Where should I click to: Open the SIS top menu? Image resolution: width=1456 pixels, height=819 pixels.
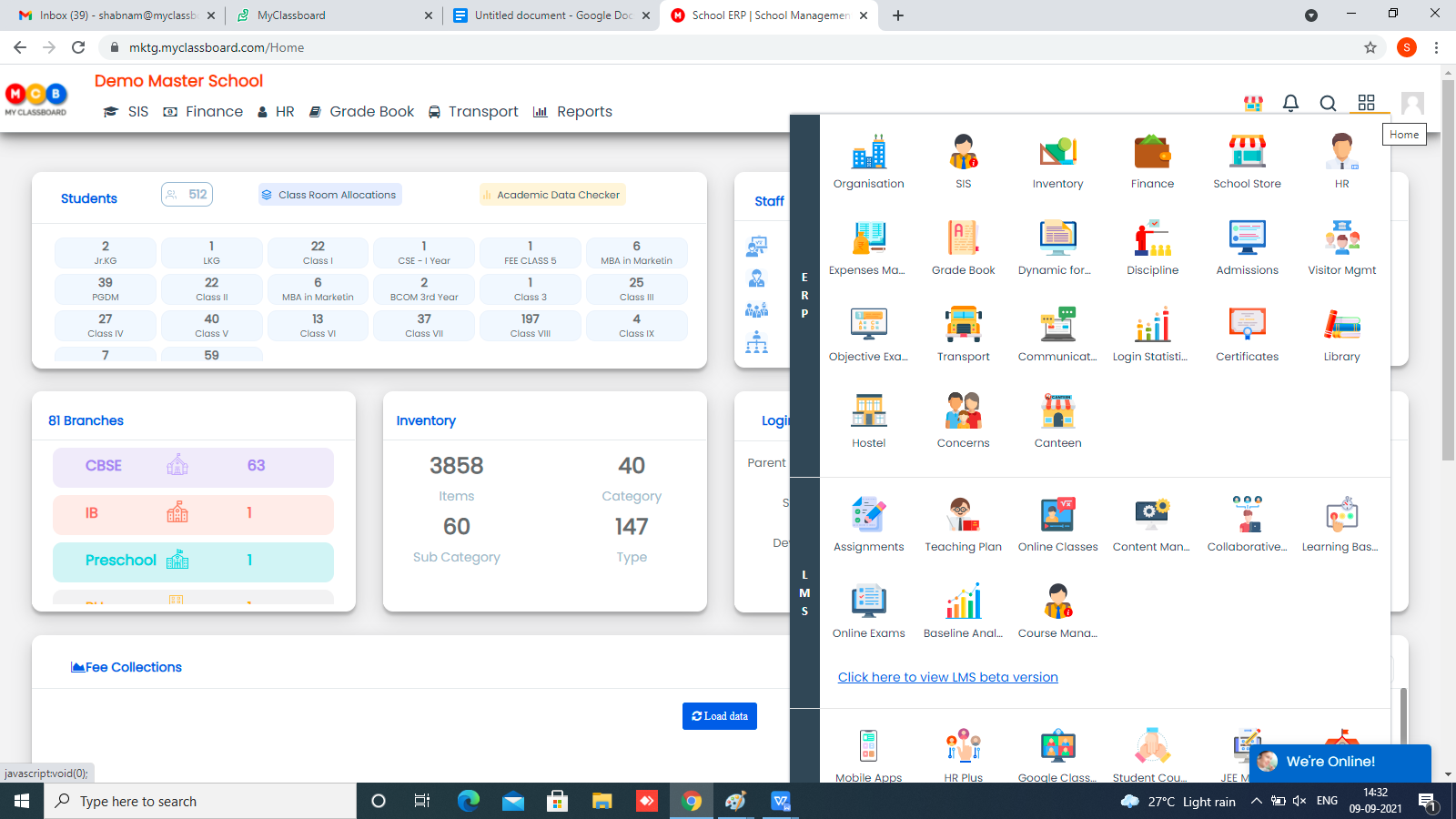pos(126,112)
